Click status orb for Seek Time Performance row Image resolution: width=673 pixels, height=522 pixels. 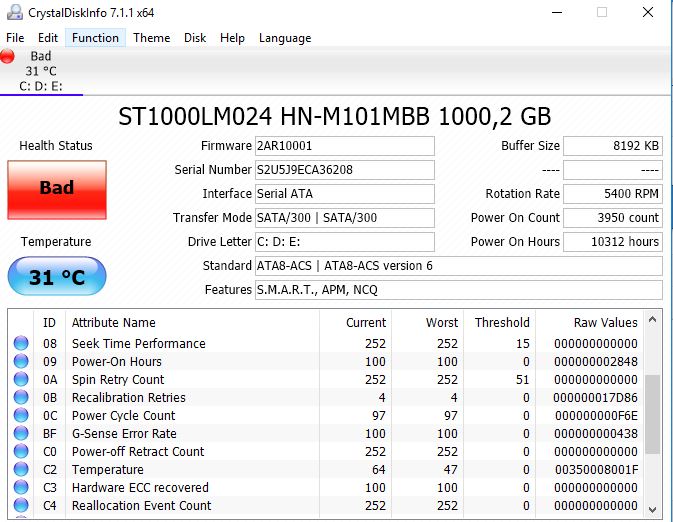(x=21, y=343)
